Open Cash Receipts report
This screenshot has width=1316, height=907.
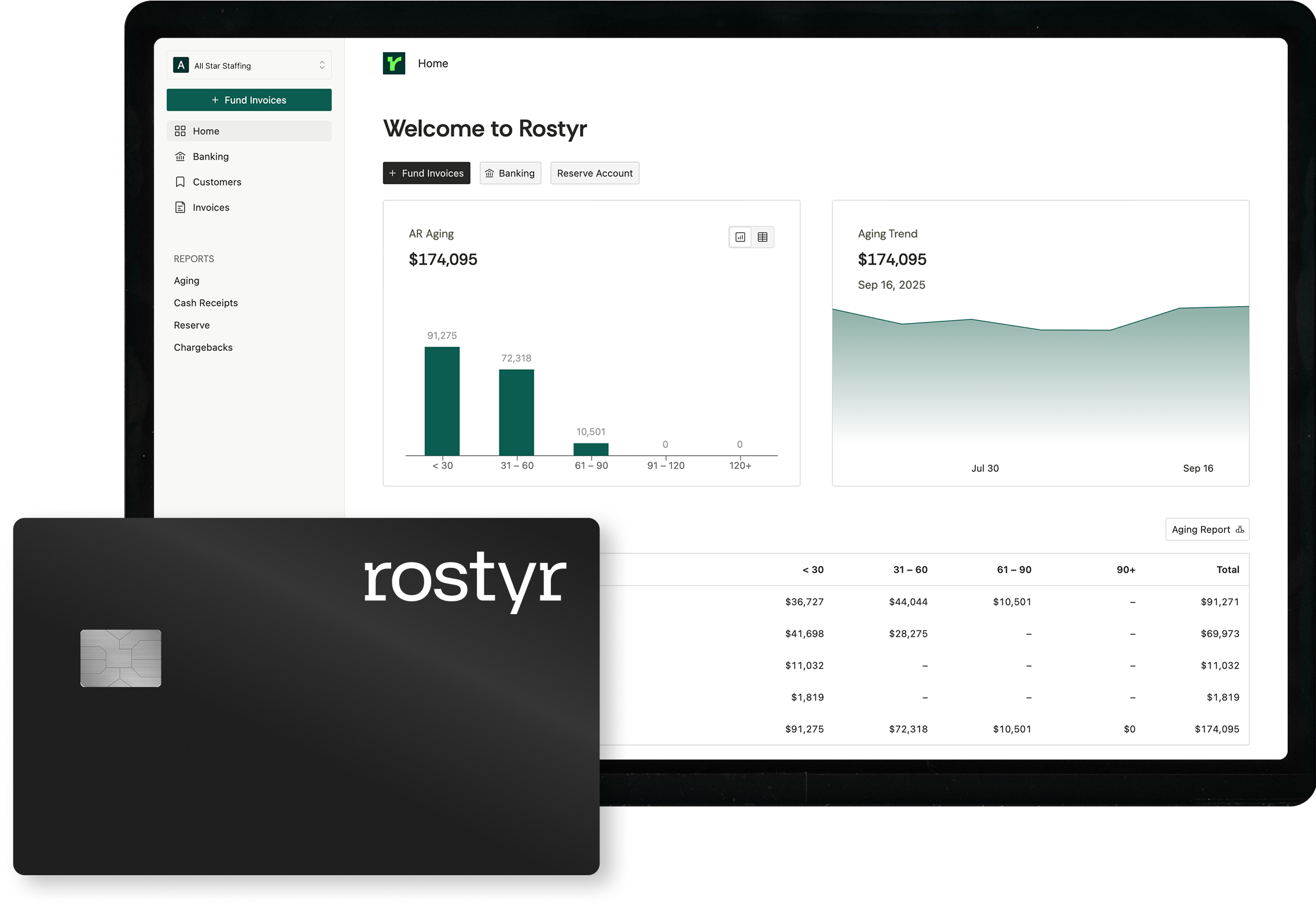(205, 303)
